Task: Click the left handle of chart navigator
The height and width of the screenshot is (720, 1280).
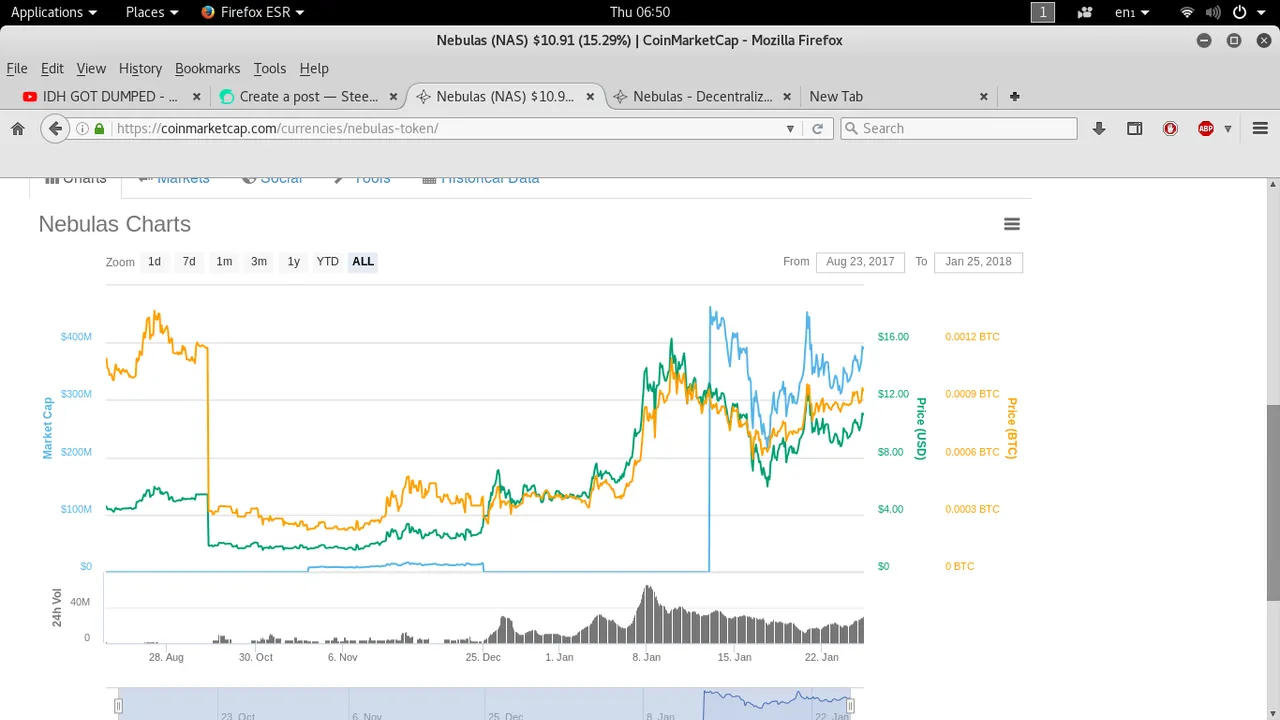Action: [x=118, y=706]
